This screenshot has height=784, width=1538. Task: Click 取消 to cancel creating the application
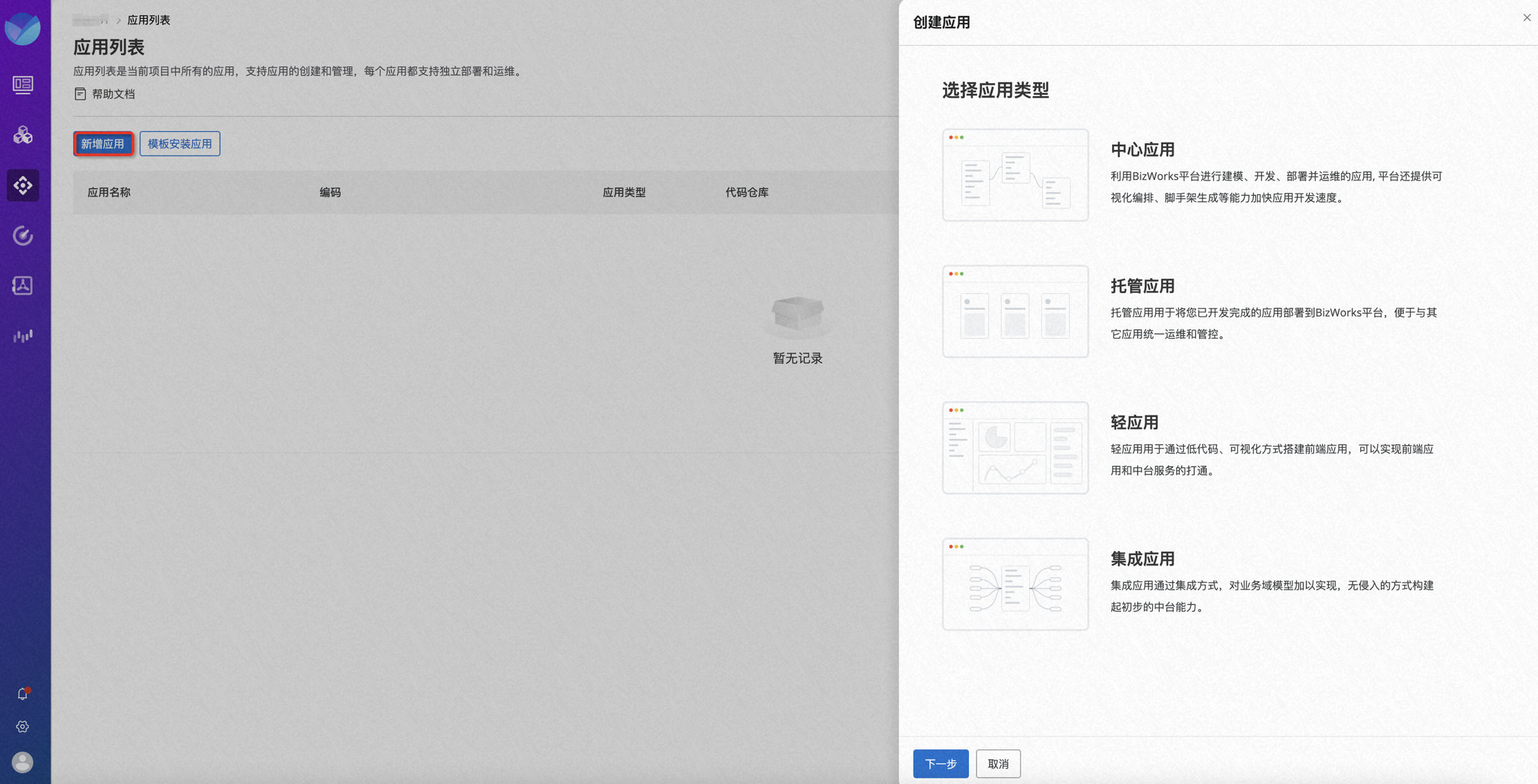pyautogui.click(x=998, y=764)
